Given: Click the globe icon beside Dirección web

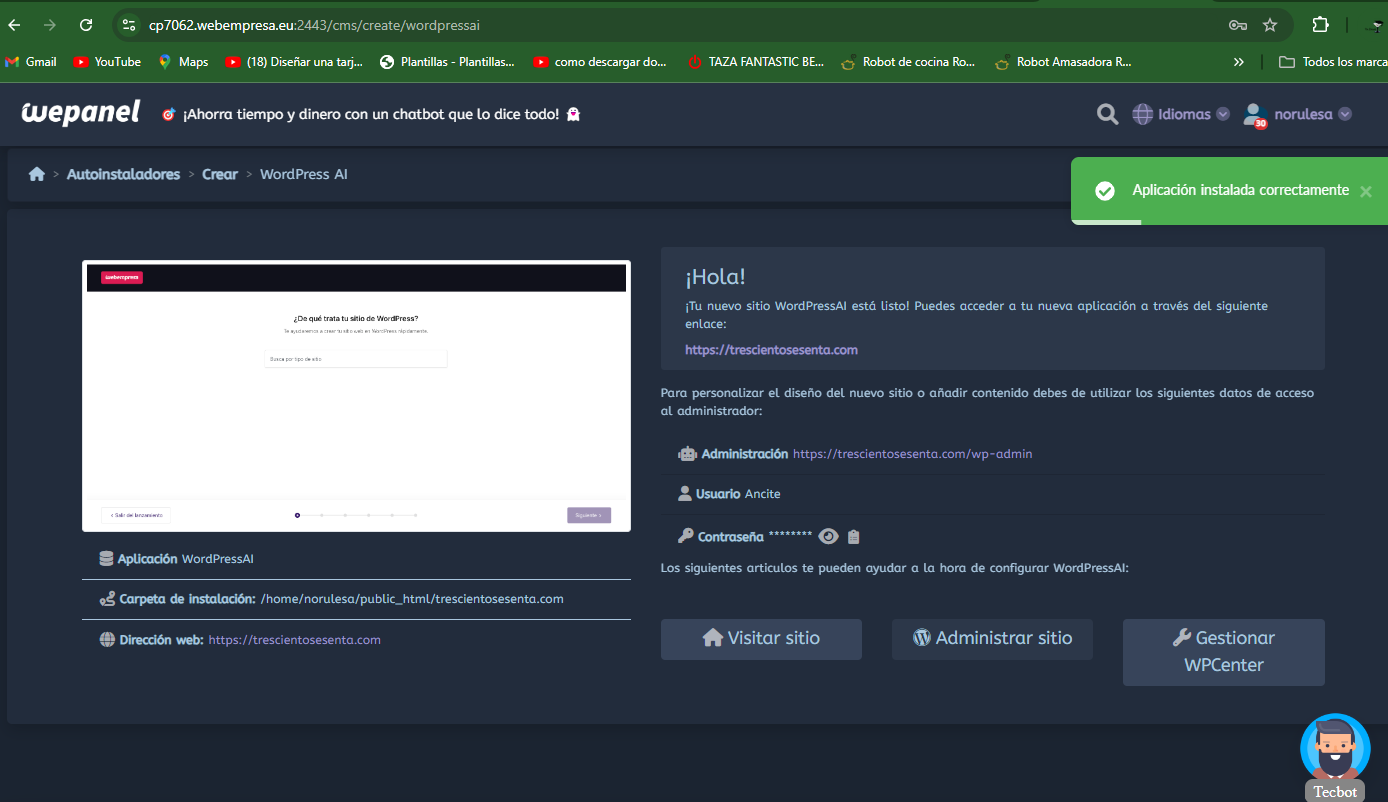Looking at the screenshot, I should (x=107, y=640).
